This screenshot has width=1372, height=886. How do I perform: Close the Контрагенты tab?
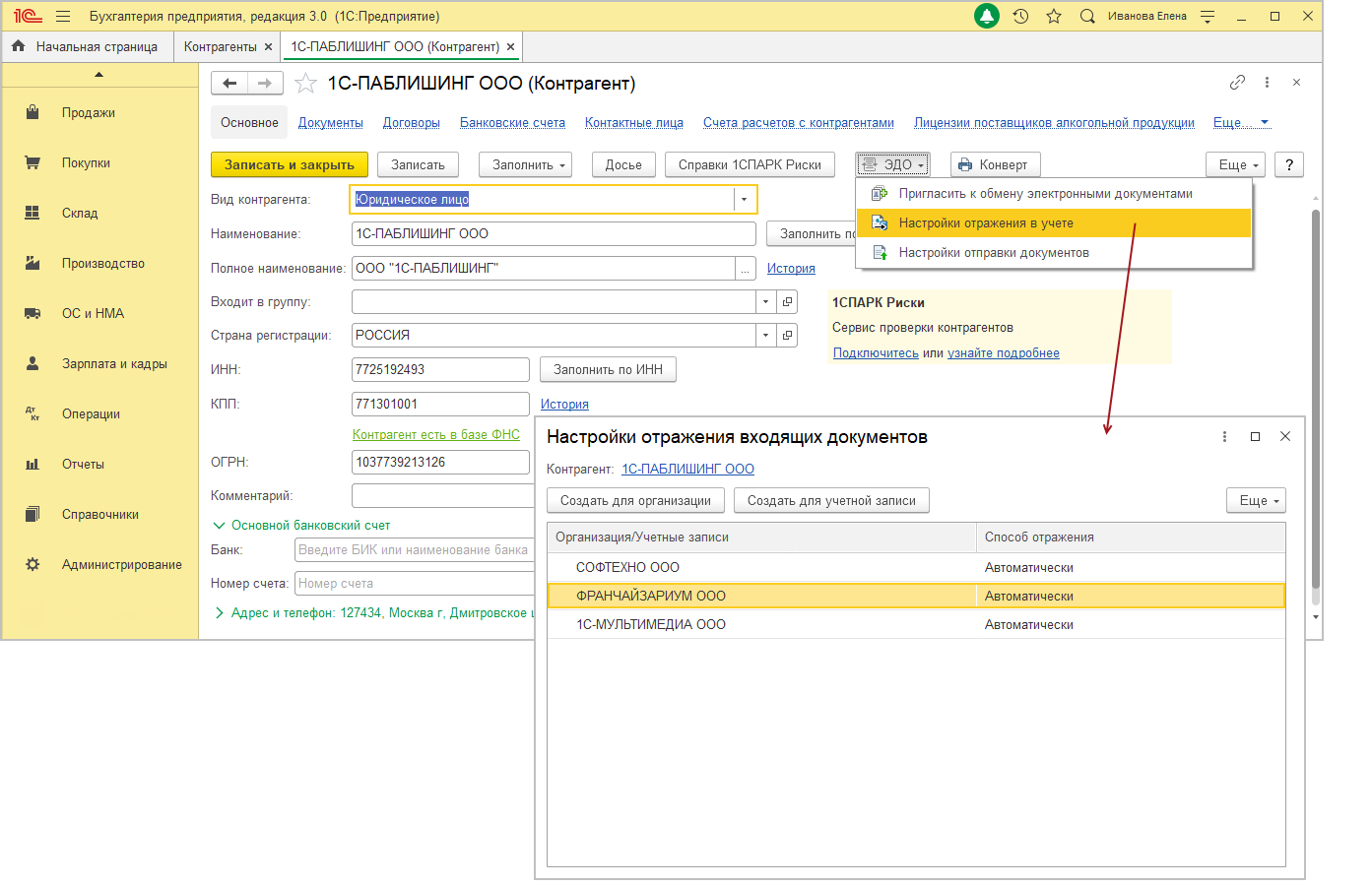coord(268,46)
